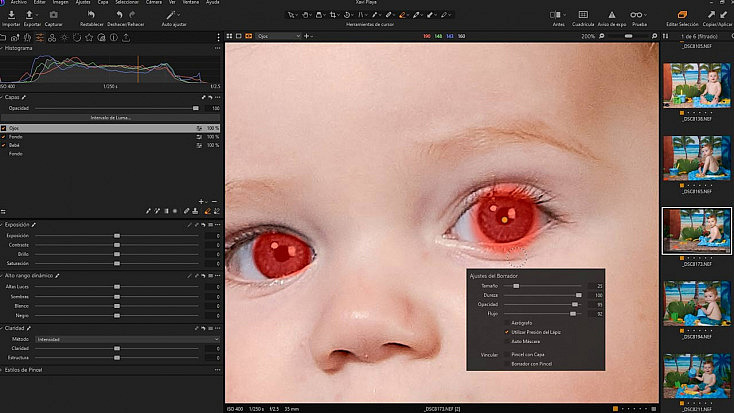Viewport: 734px width, 413px height.
Task: Open the Ventana menu
Action: coord(191,2)
